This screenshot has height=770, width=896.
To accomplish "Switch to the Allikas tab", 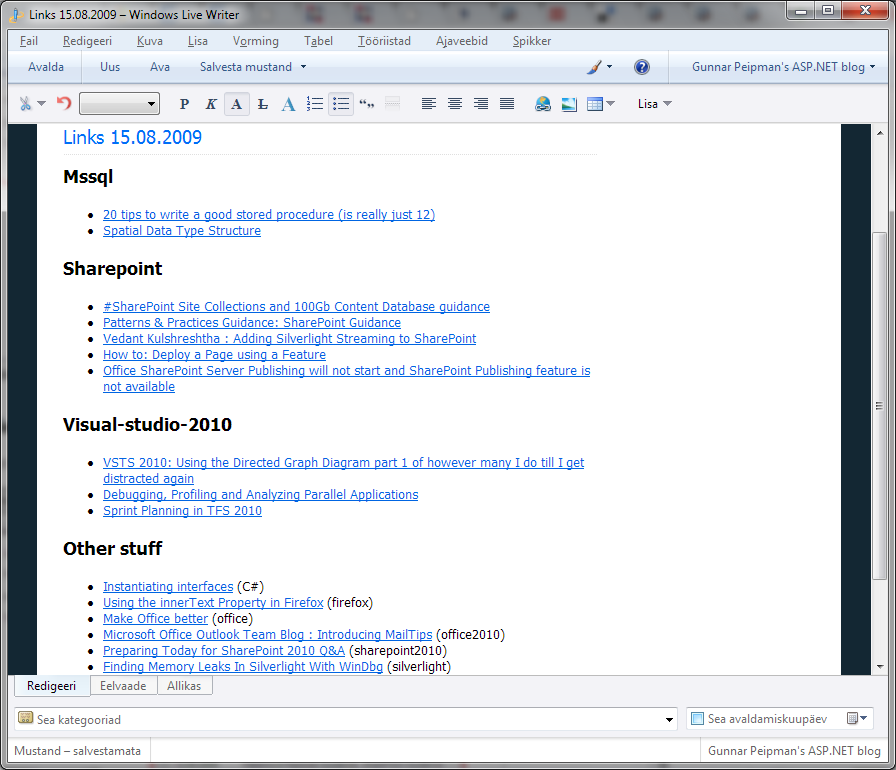I will tap(184, 685).
